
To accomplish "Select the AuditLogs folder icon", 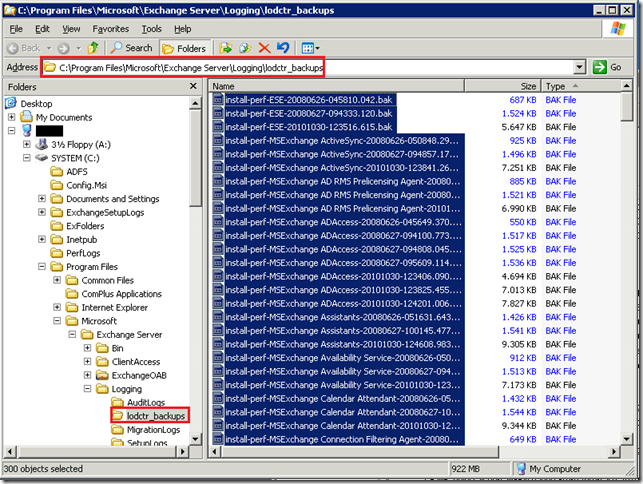I will pyautogui.click(x=117, y=402).
